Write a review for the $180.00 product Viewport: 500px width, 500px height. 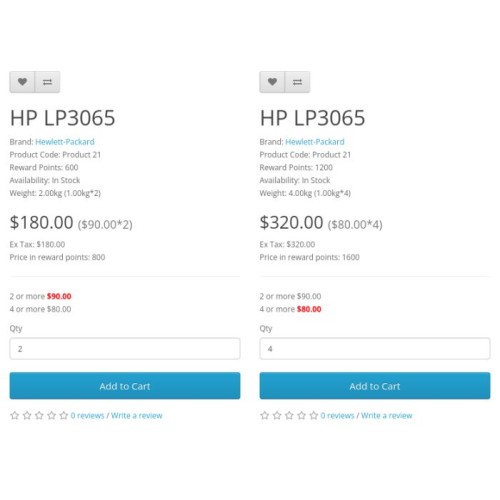[x=137, y=416]
